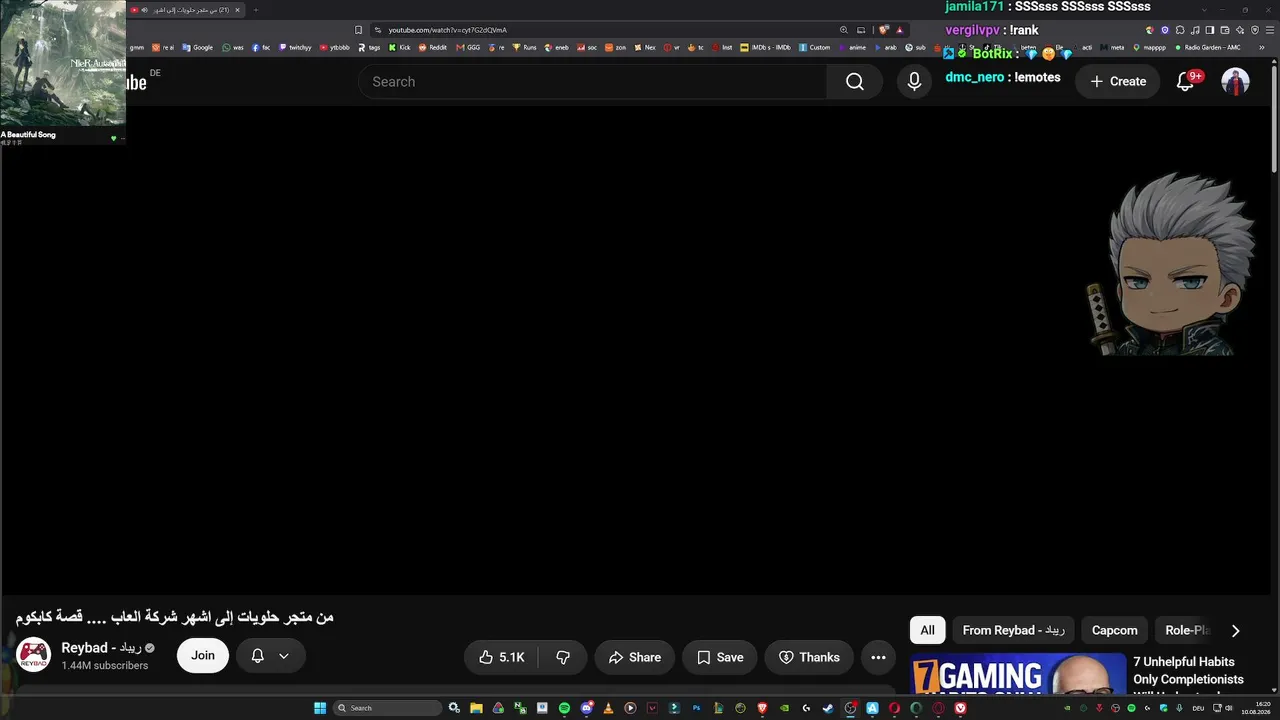Click the browser address bar URL
Image resolution: width=1280 pixels, height=720 pixels.
(x=448, y=30)
